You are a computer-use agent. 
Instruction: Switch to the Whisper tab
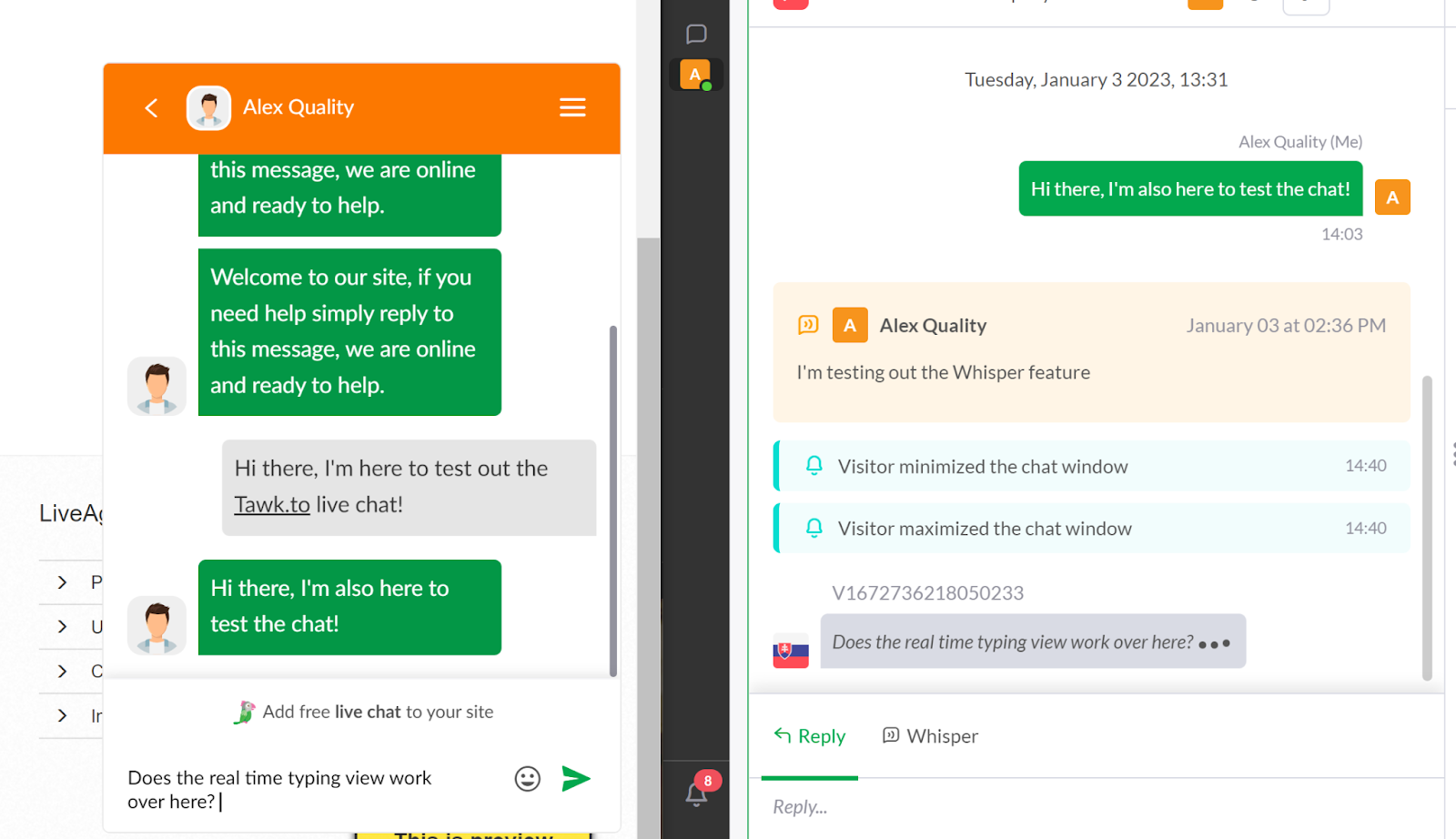coord(930,736)
